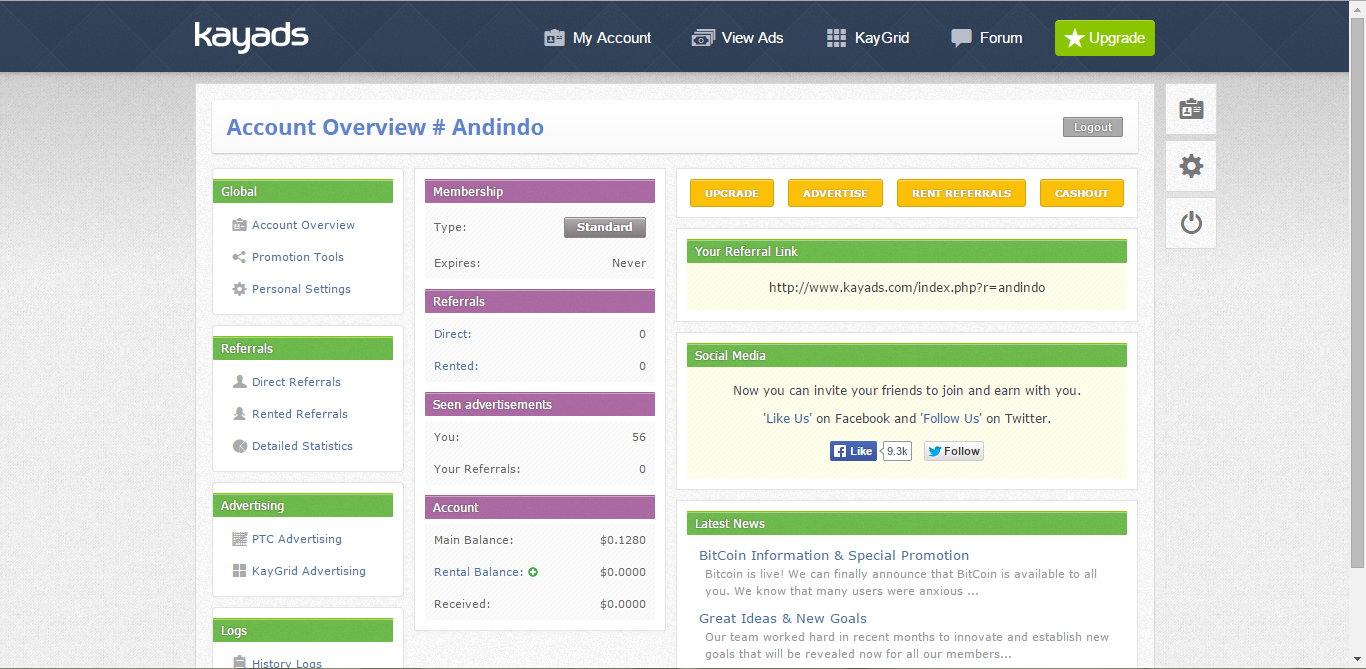Image resolution: width=1366 pixels, height=669 pixels.
Task: Open My Account in top navigation
Action: click(x=598, y=38)
